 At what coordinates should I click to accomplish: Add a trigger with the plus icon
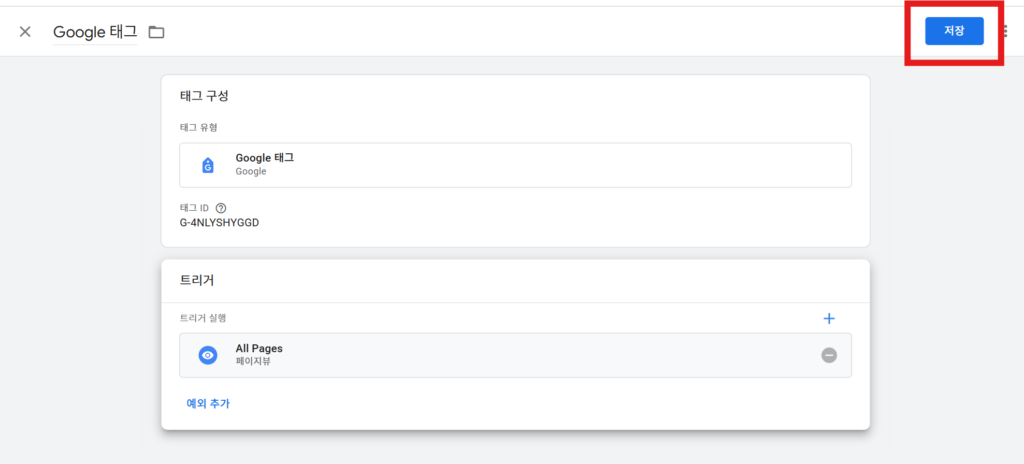(x=828, y=318)
